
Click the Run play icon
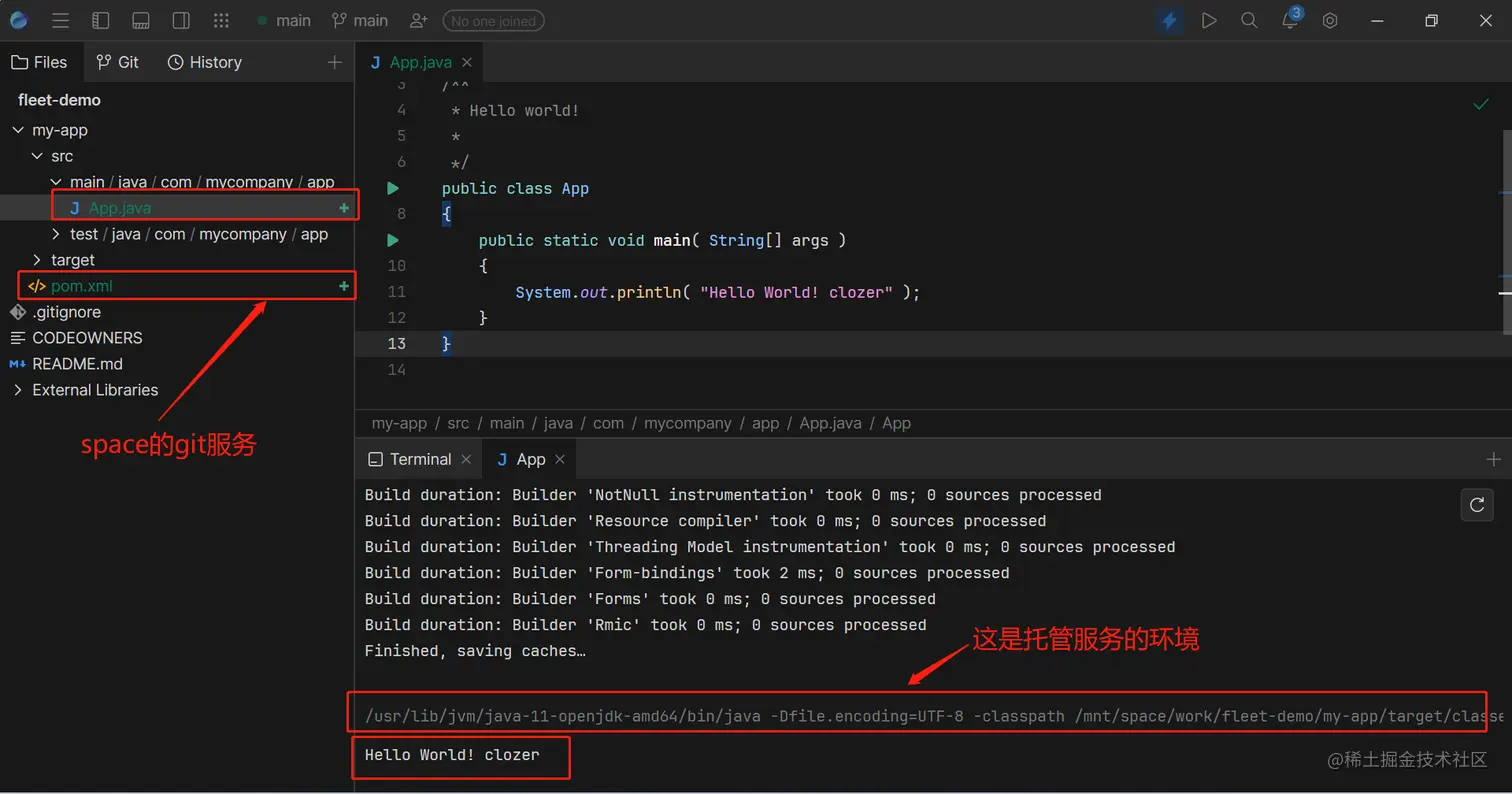[1209, 20]
